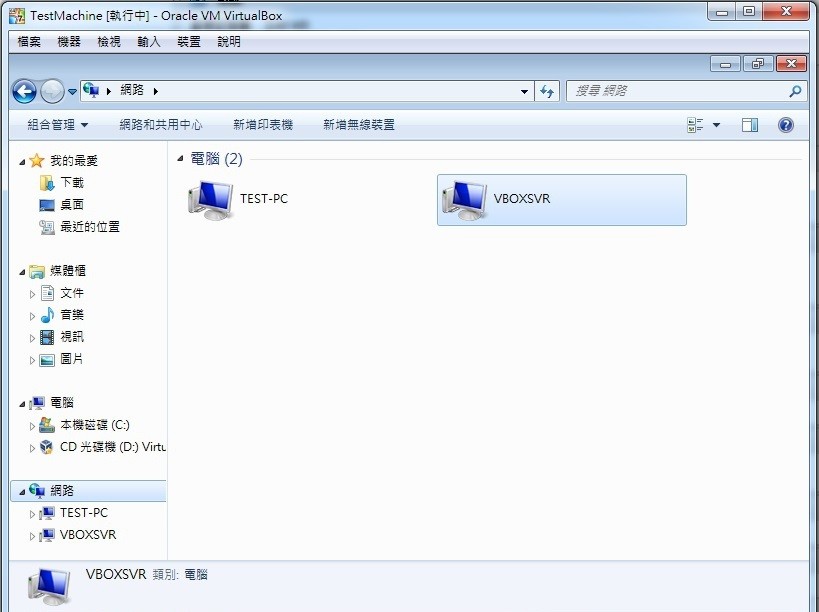Open the 裝置 menu
The width and height of the screenshot is (819, 612).
189,41
